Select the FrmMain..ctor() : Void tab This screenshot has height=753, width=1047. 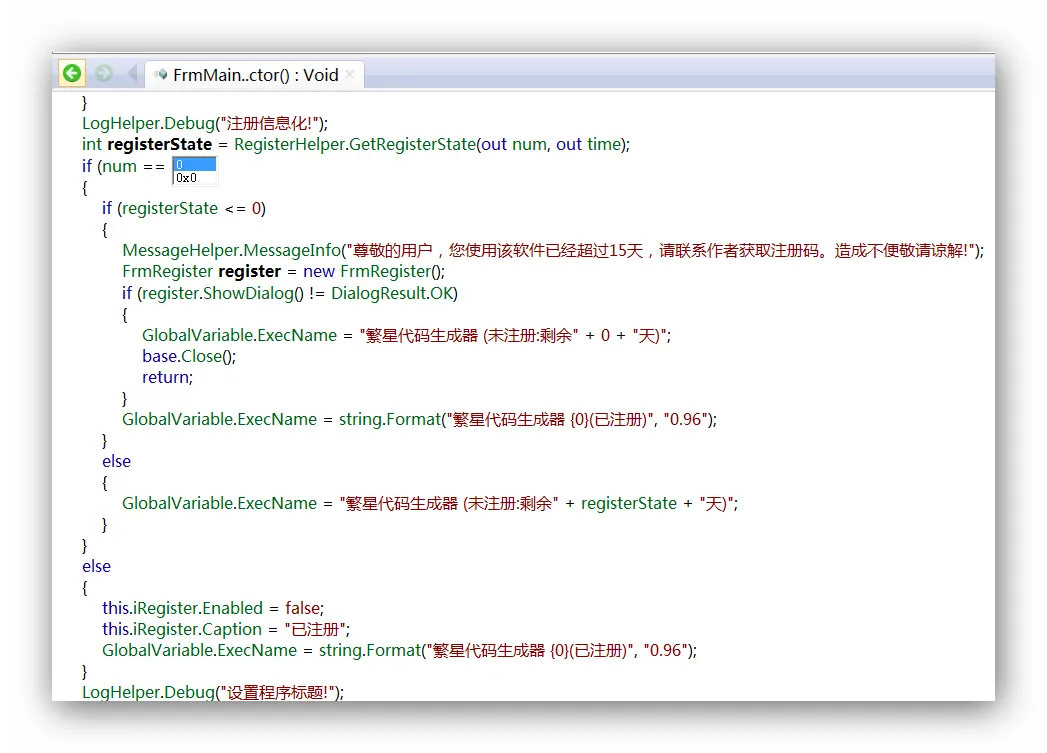pos(255,75)
